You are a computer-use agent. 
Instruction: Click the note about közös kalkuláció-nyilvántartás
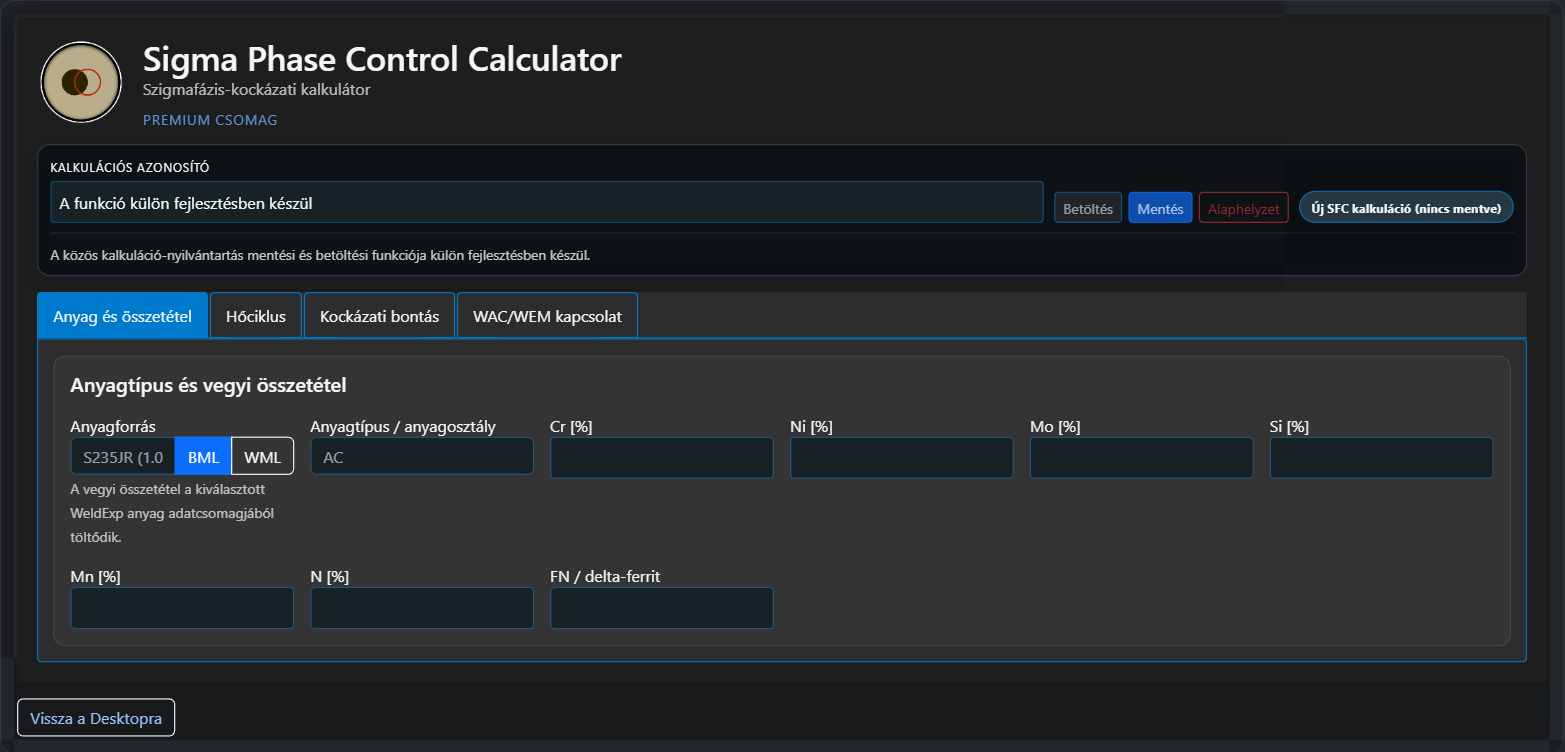point(320,255)
